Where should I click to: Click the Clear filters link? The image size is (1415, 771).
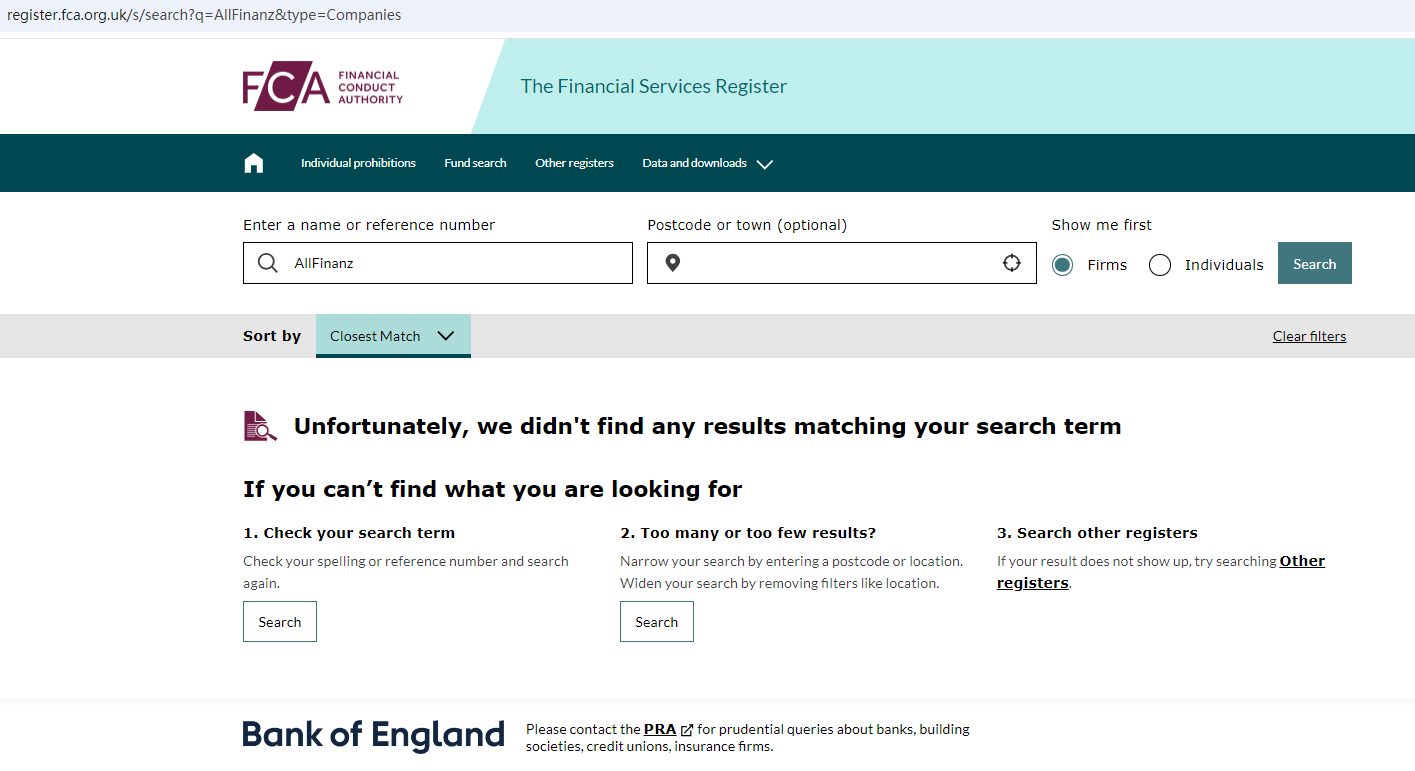(1309, 336)
